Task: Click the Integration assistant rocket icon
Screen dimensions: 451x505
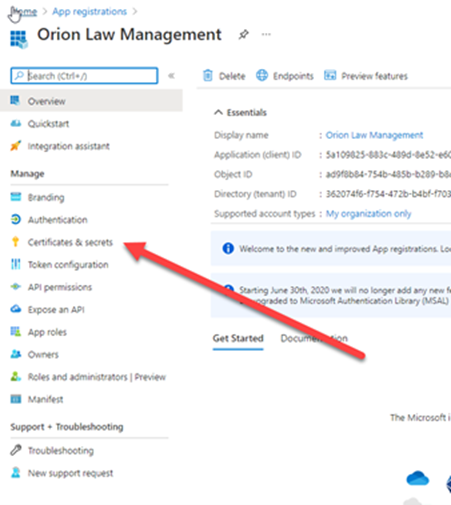Action: click(16, 146)
